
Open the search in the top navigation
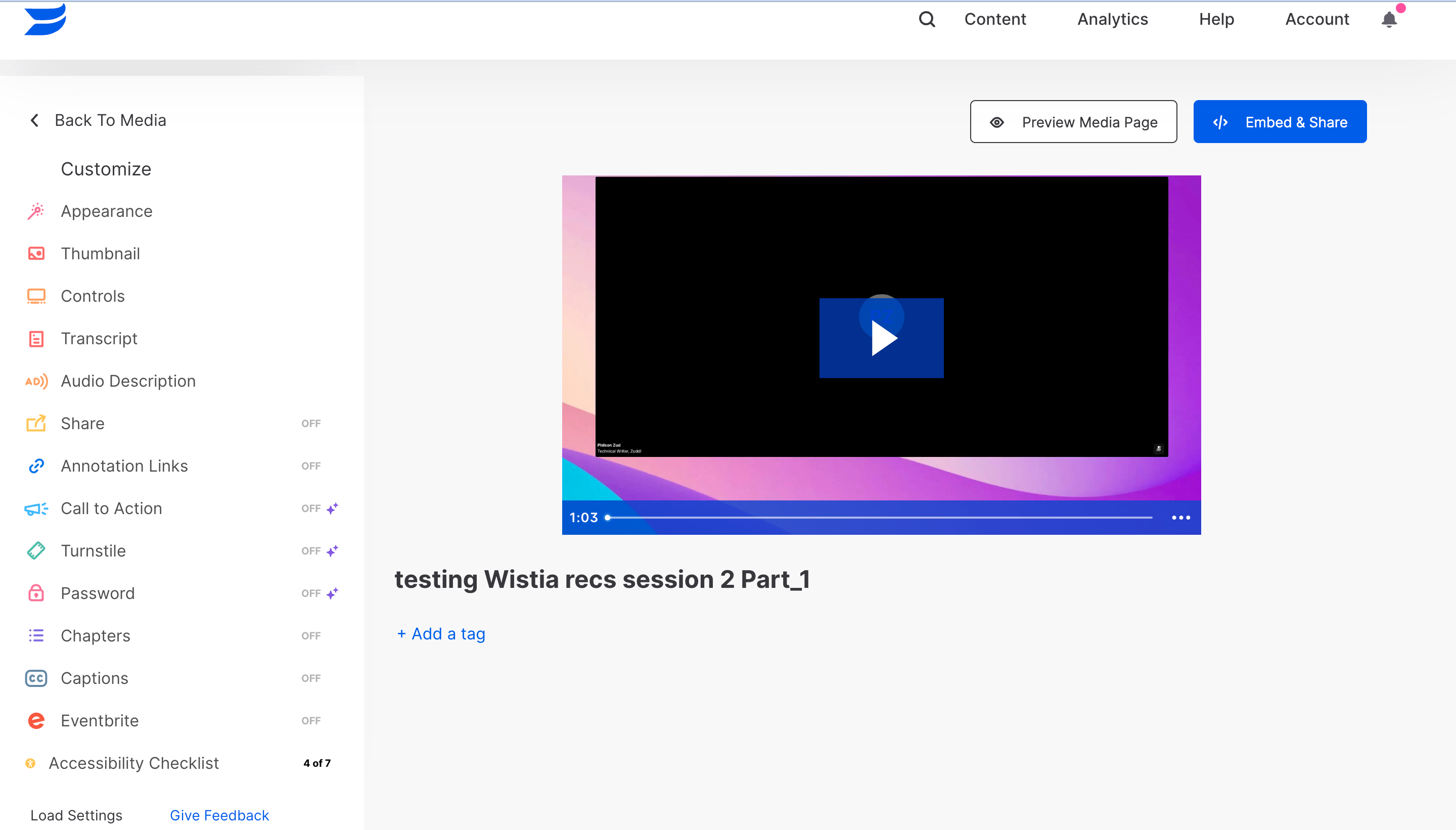[925, 19]
